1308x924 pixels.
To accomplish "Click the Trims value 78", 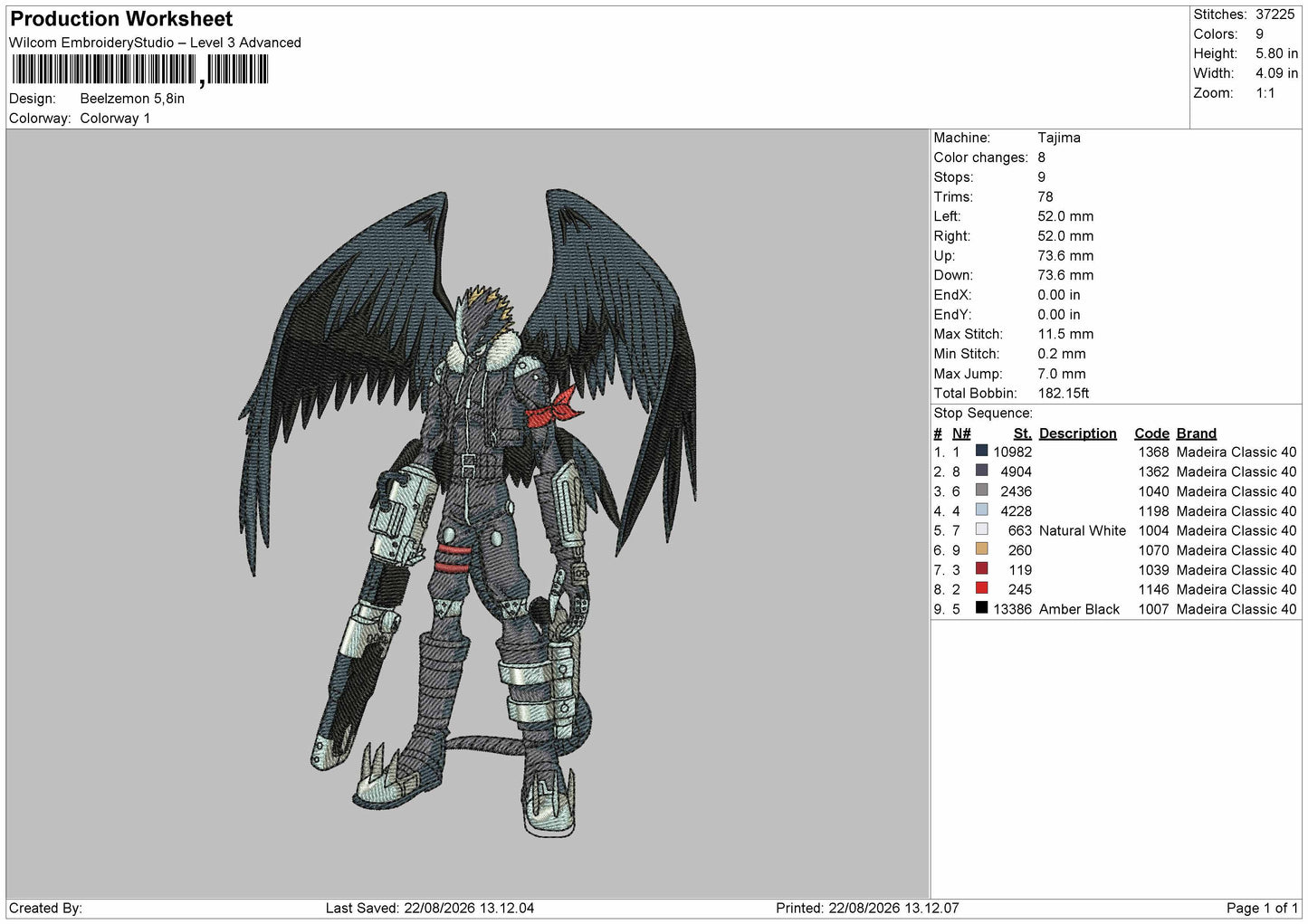I will click(x=1045, y=196).
